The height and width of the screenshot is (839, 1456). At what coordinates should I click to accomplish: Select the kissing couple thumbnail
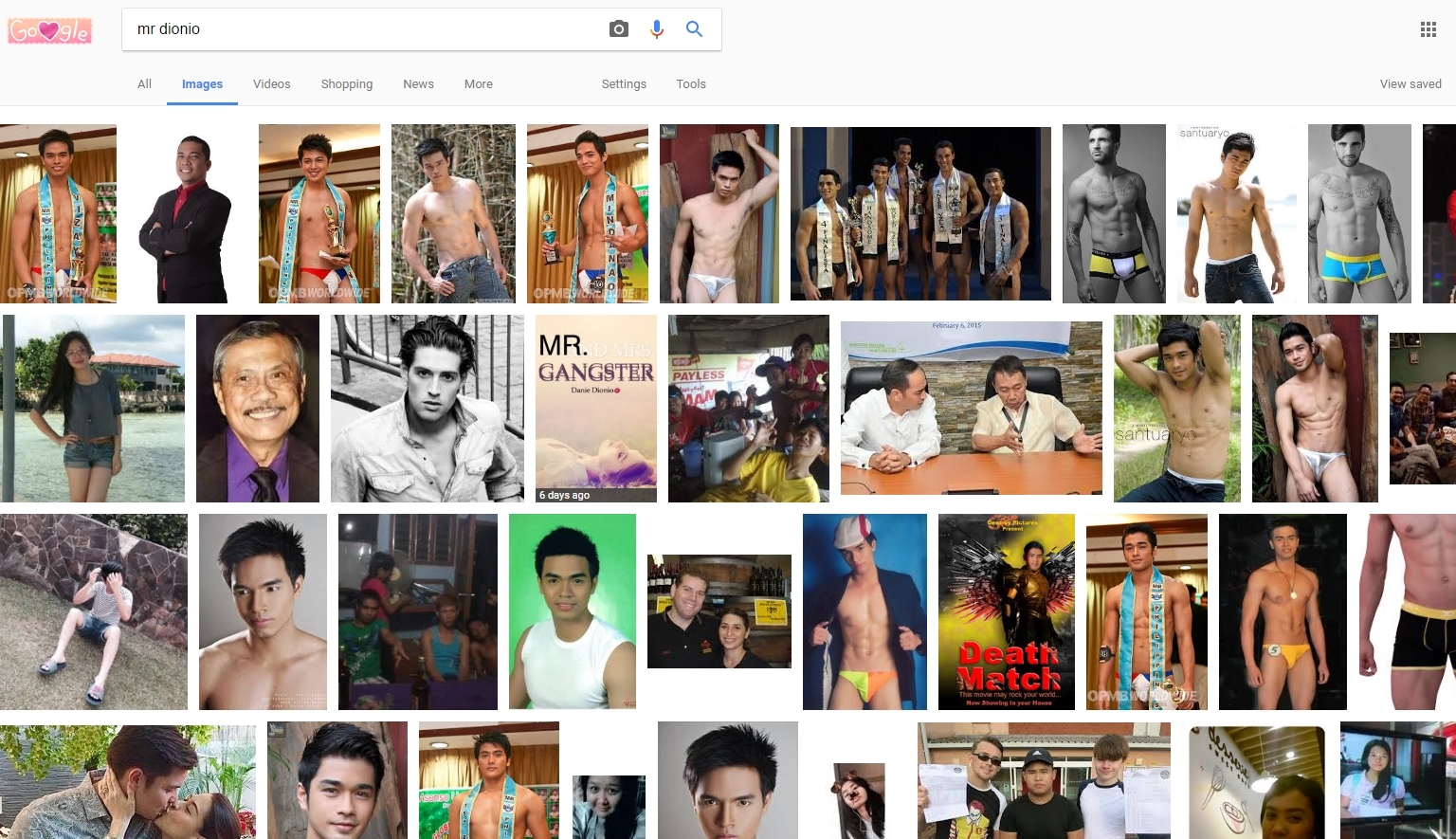point(128,782)
